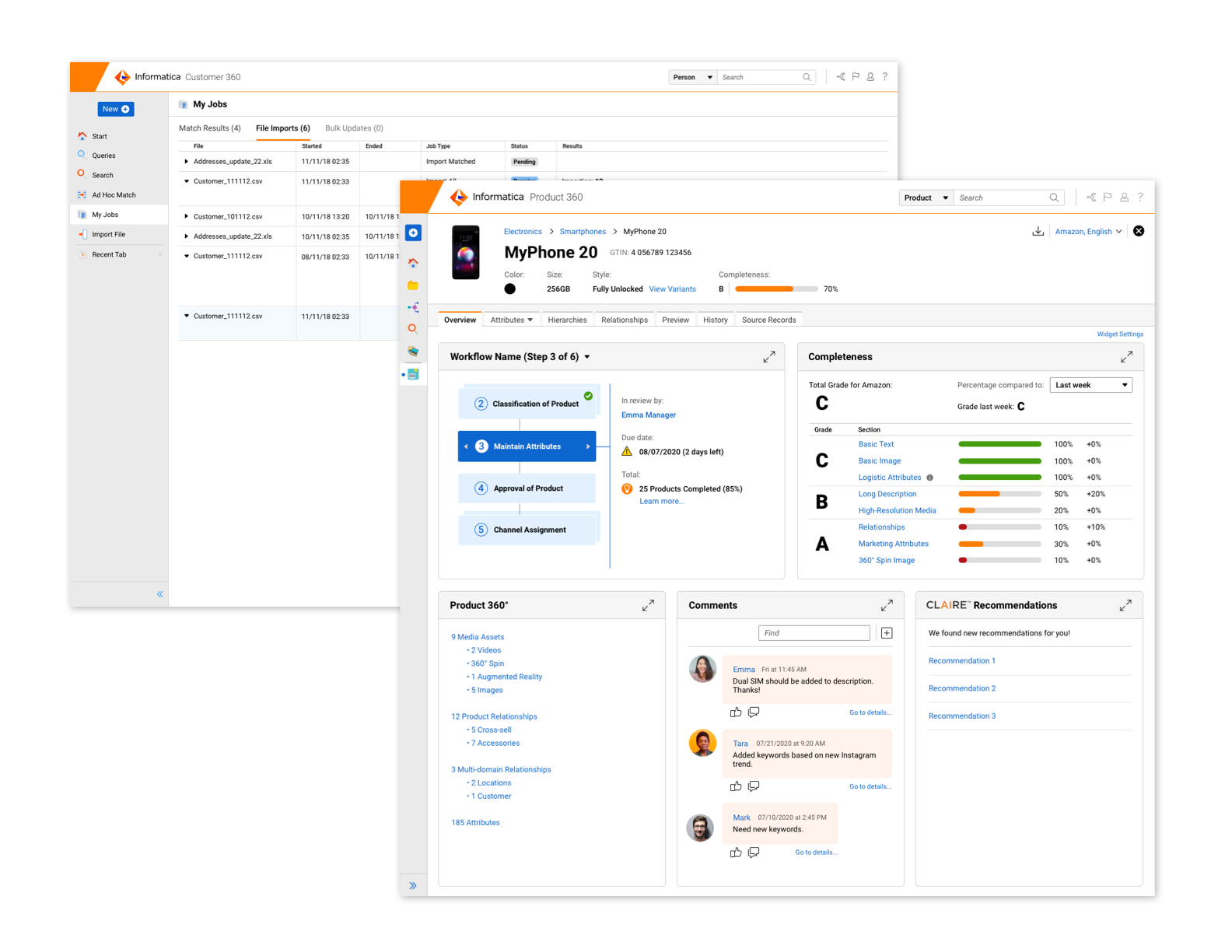Switch to the Hierarchies tab

tap(567, 320)
